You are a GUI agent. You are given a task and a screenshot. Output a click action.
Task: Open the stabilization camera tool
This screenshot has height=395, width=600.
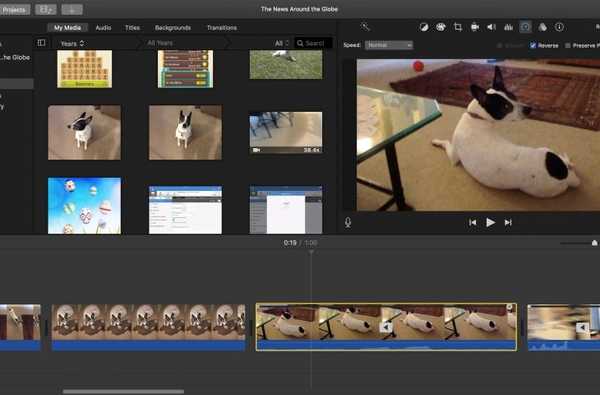pos(475,27)
